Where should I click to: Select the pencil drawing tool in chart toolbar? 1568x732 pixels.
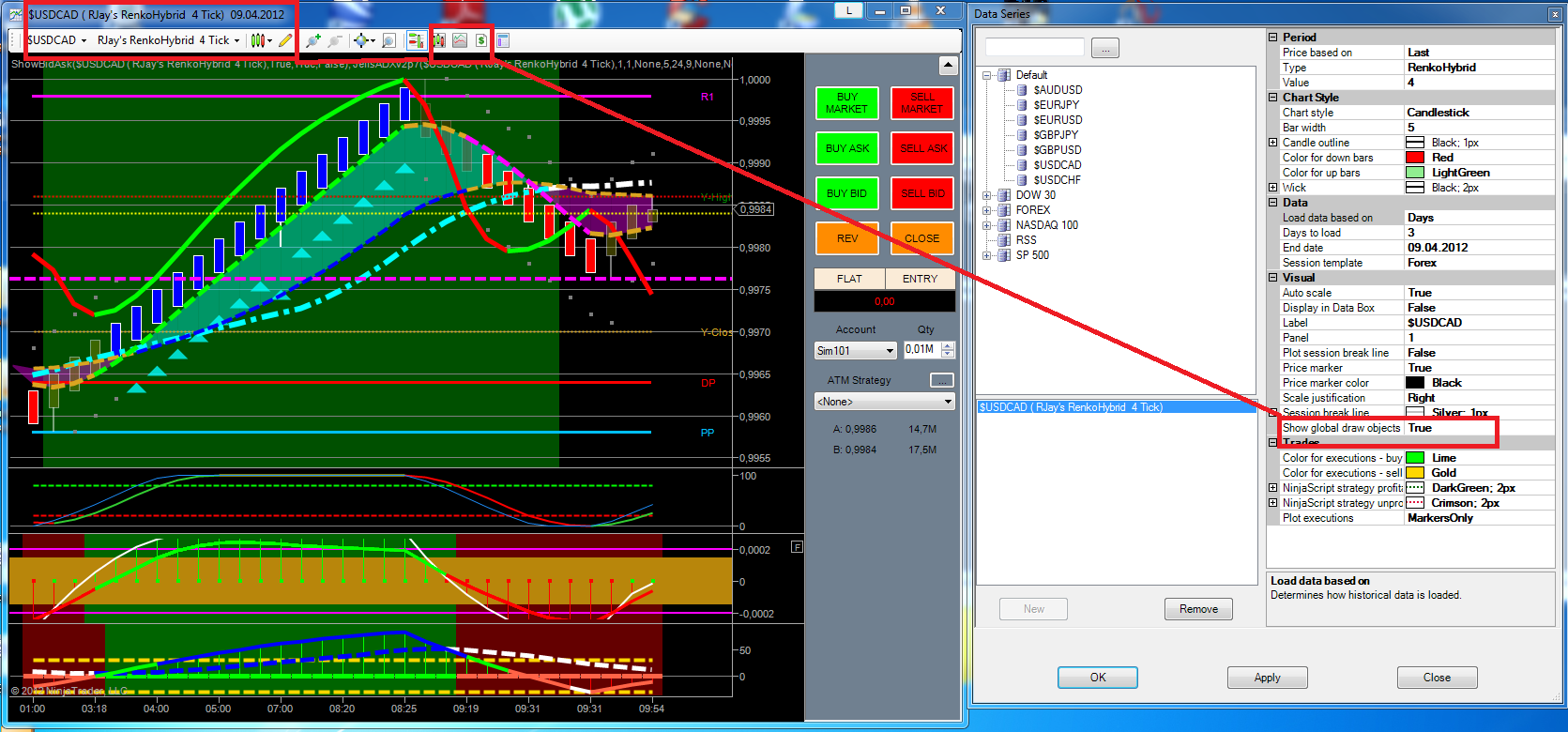click(x=285, y=40)
